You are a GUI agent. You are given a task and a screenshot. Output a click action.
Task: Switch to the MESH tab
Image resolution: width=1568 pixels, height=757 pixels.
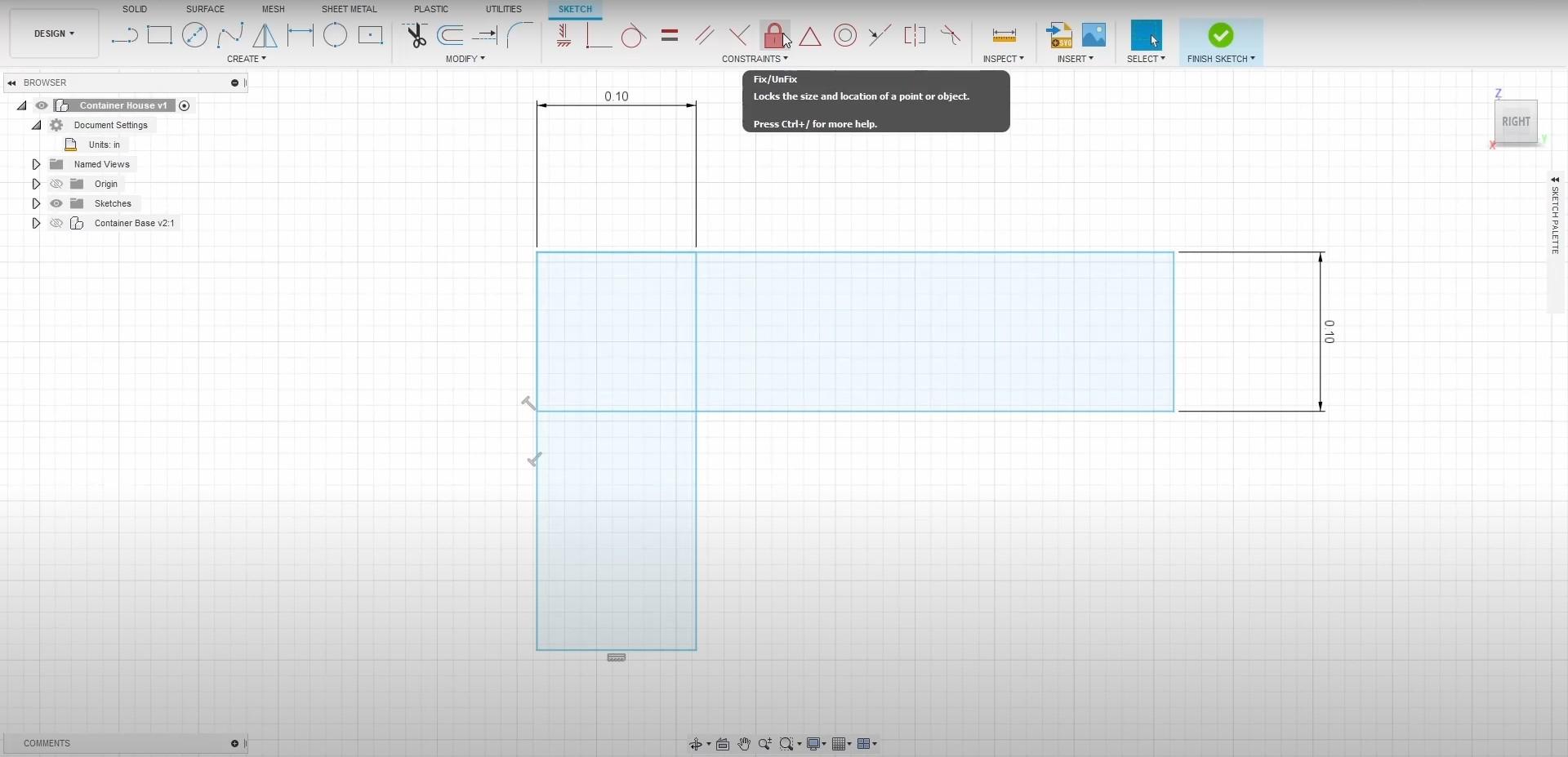tap(274, 9)
